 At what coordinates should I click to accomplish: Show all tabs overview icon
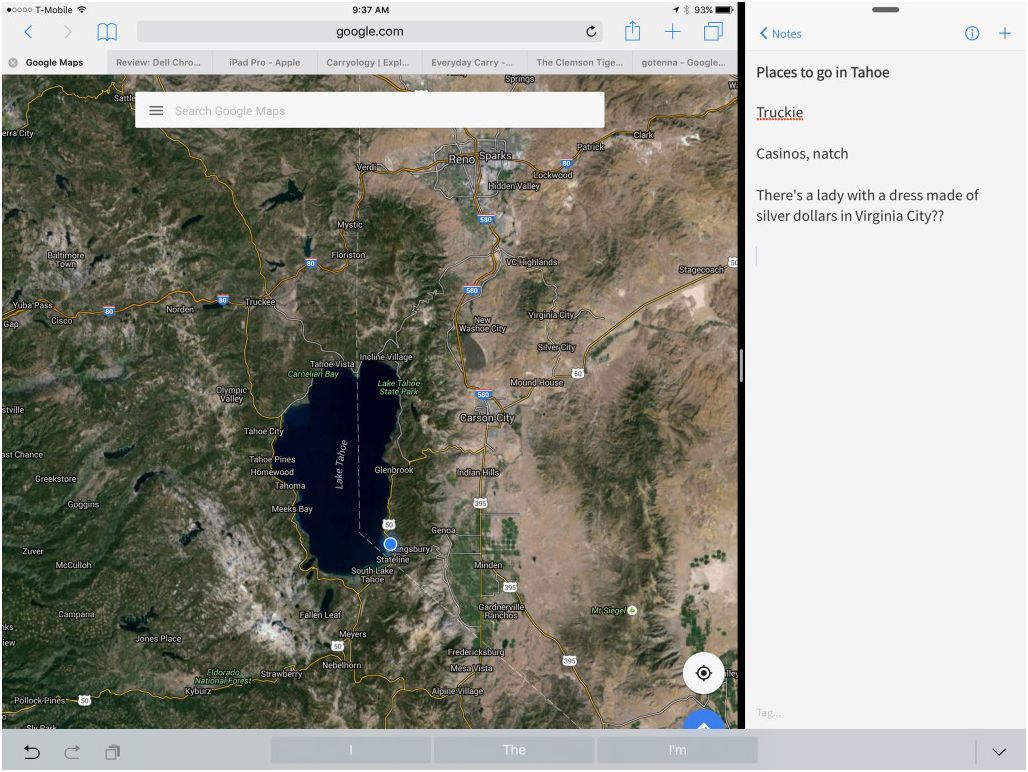(x=713, y=32)
